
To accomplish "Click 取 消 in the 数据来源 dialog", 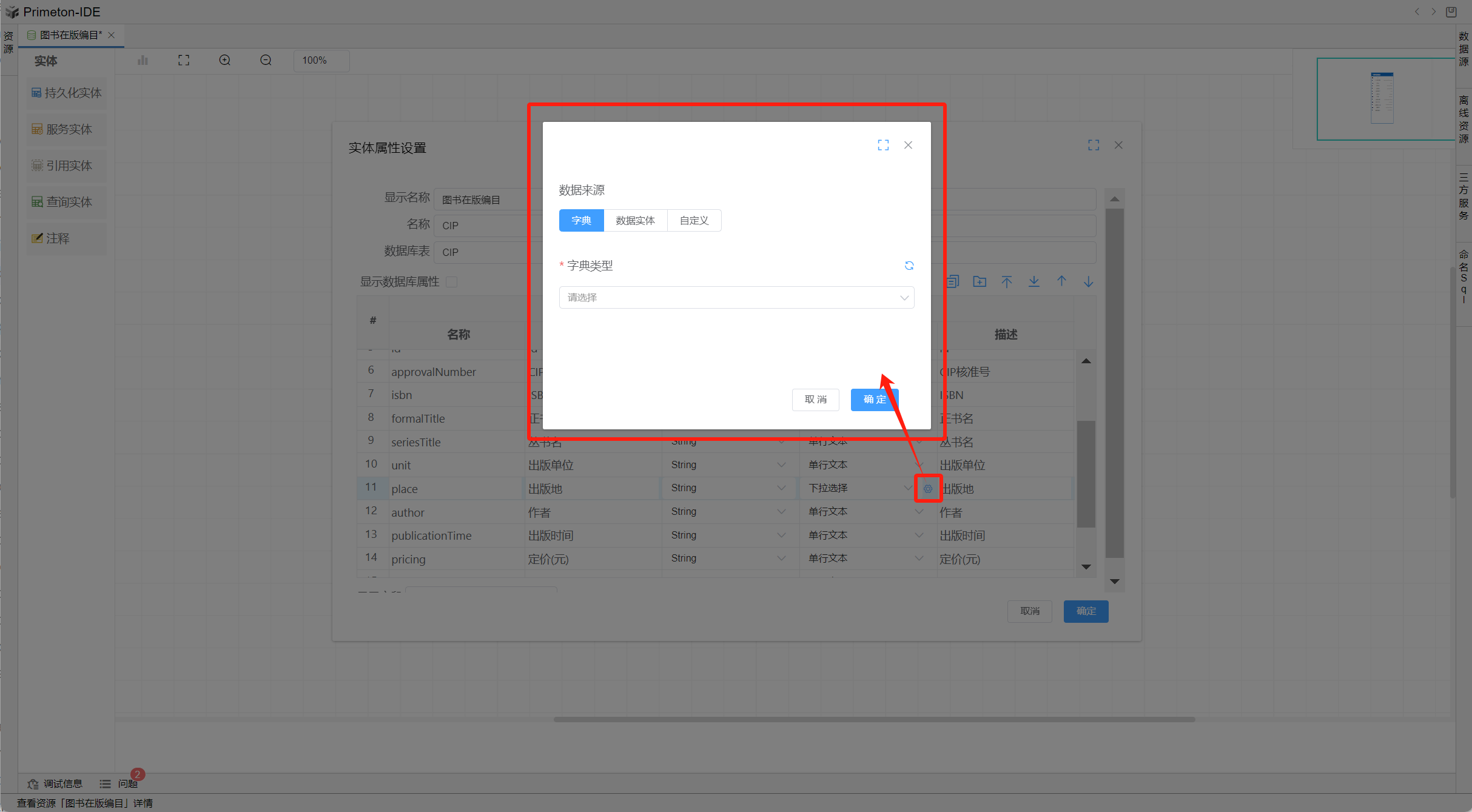I will 815,400.
